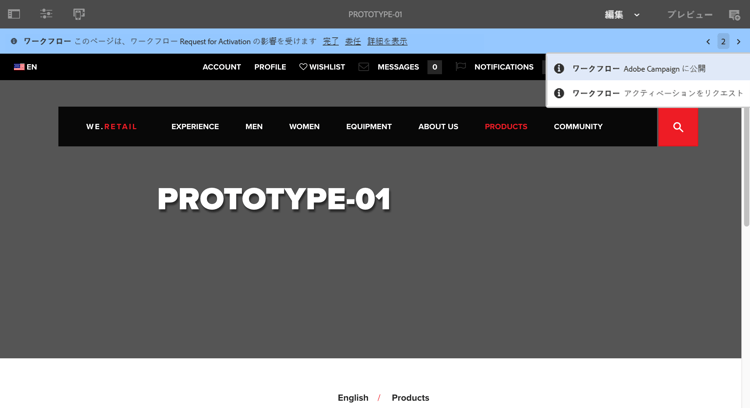The width and height of the screenshot is (750, 408).
Task: Toggle the side panel icon
Action: [x=14, y=14]
